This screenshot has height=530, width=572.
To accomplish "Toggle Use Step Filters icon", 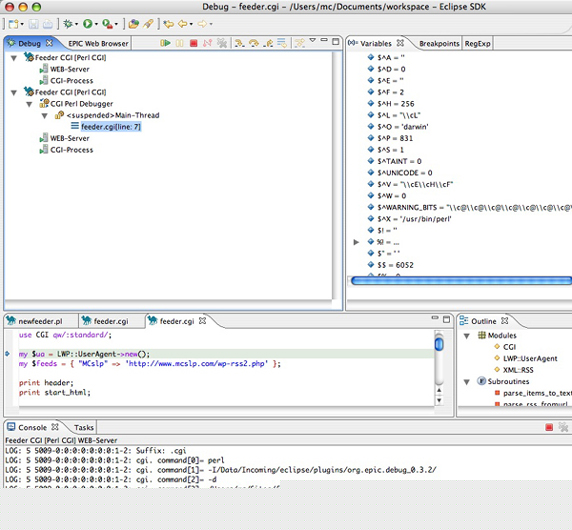I will click(x=299, y=43).
